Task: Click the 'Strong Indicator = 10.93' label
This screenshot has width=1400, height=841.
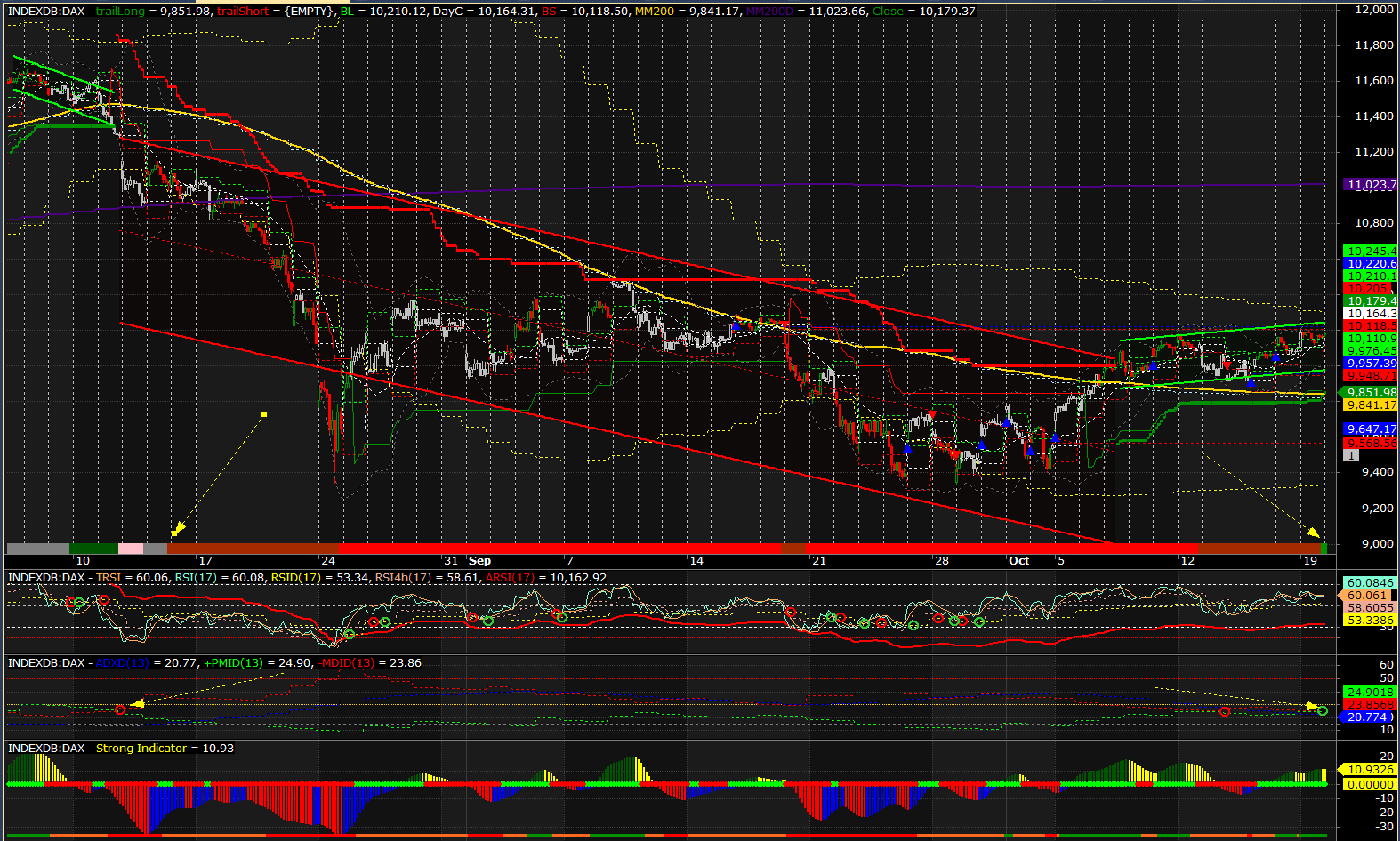Action: pyautogui.click(x=165, y=749)
